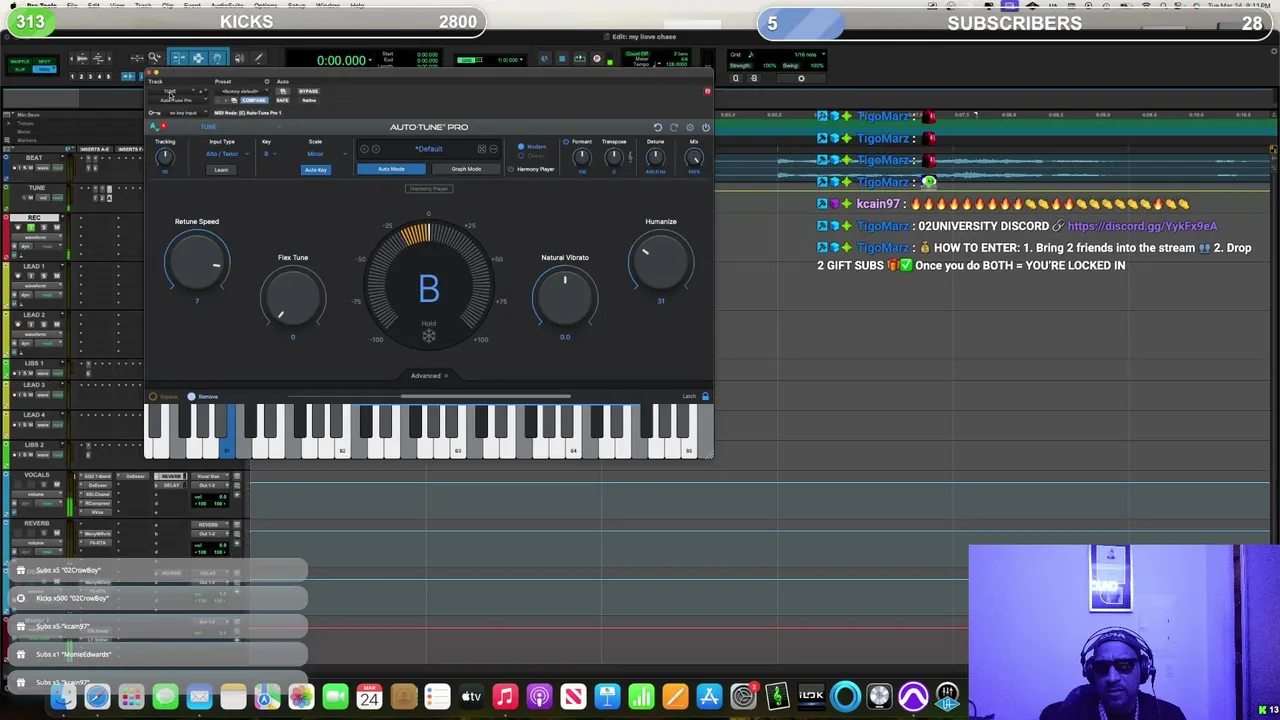The width and height of the screenshot is (1280, 720).
Task: Open the factory default preset dropdown
Action: tap(240, 91)
